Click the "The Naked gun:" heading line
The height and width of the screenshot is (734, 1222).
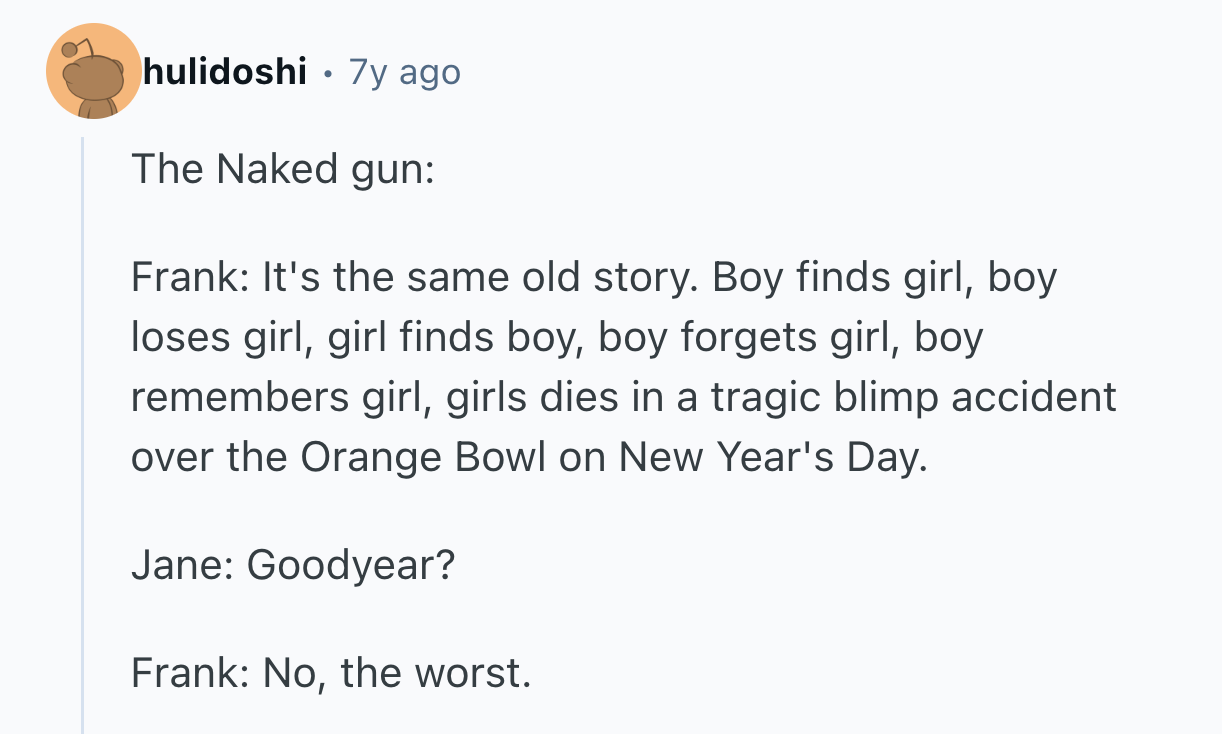282,168
